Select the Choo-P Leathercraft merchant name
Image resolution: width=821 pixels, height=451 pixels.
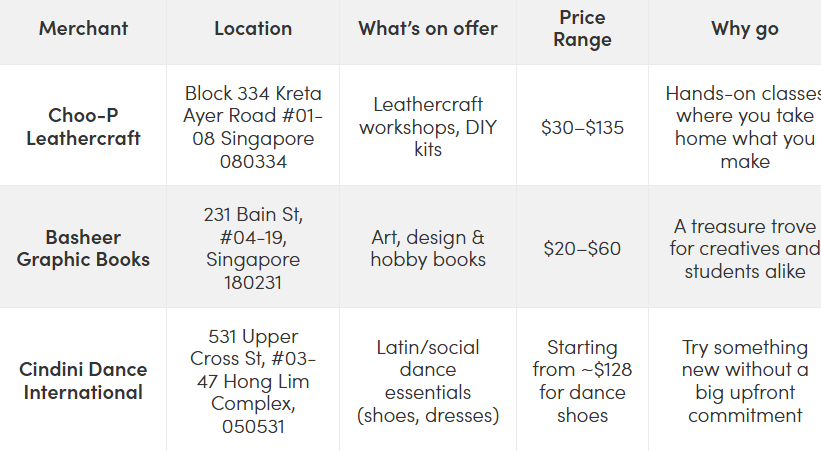point(83,127)
